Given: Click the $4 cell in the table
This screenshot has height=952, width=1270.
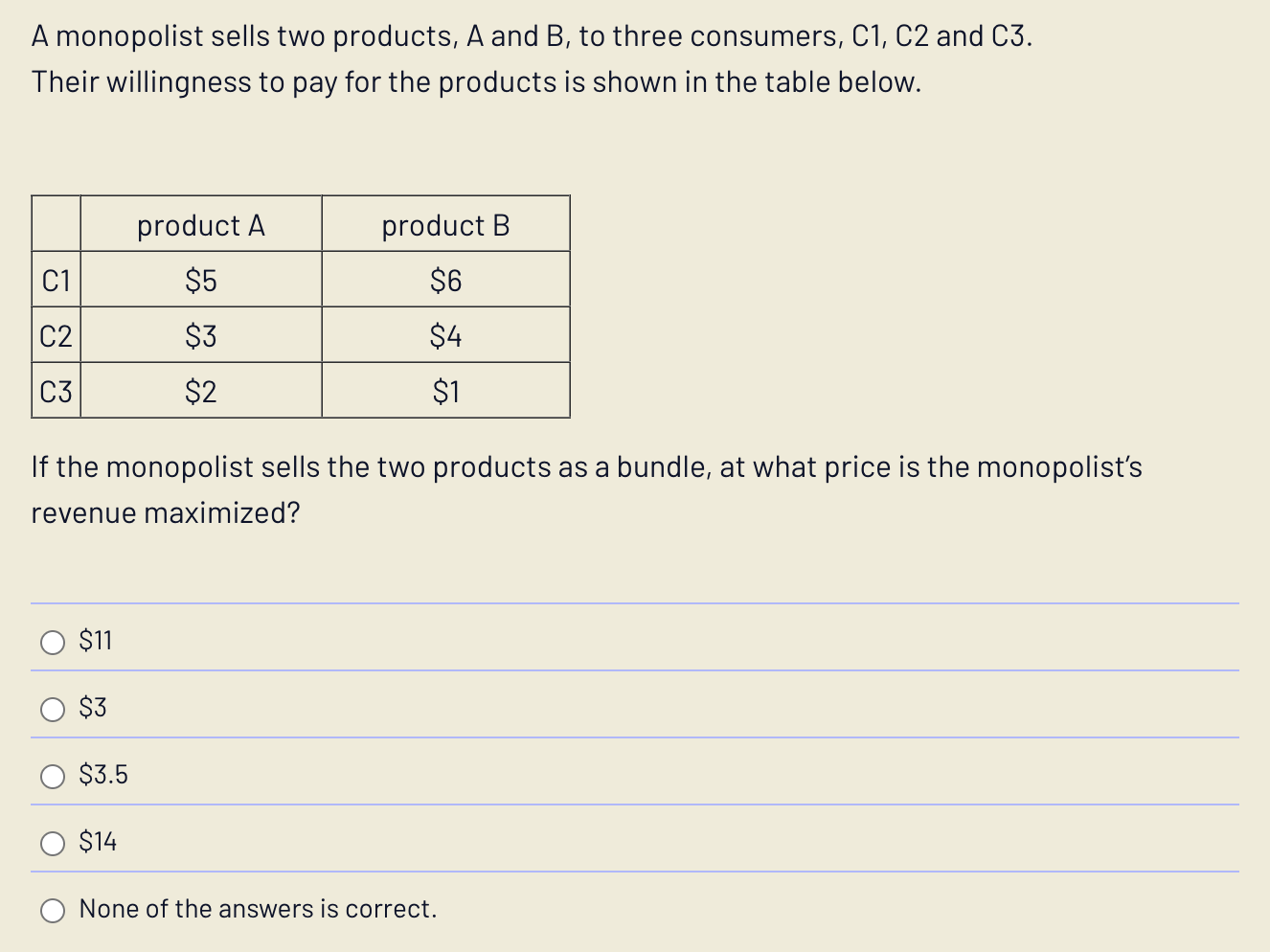Looking at the screenshot, I should 445,336.
